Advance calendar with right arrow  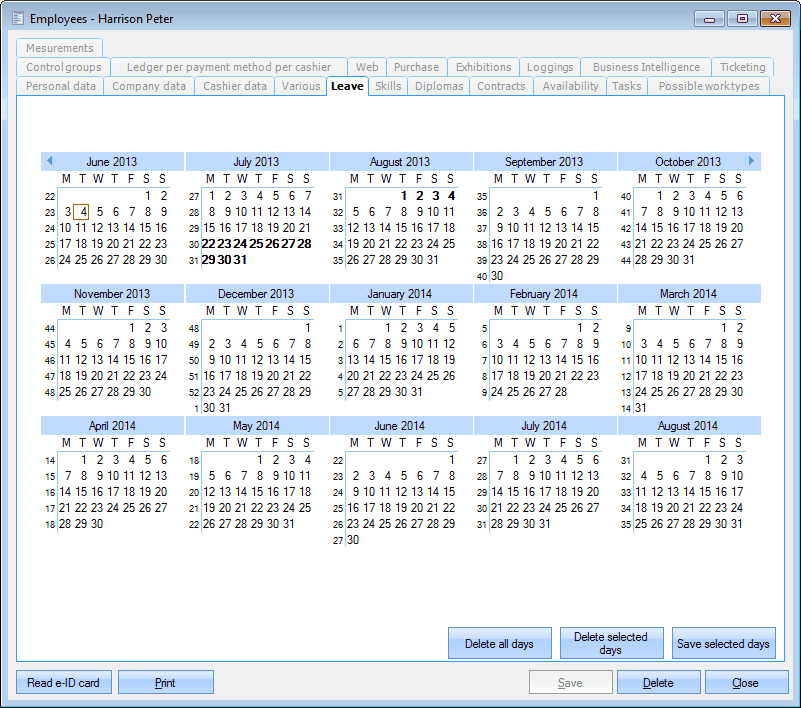752,160
